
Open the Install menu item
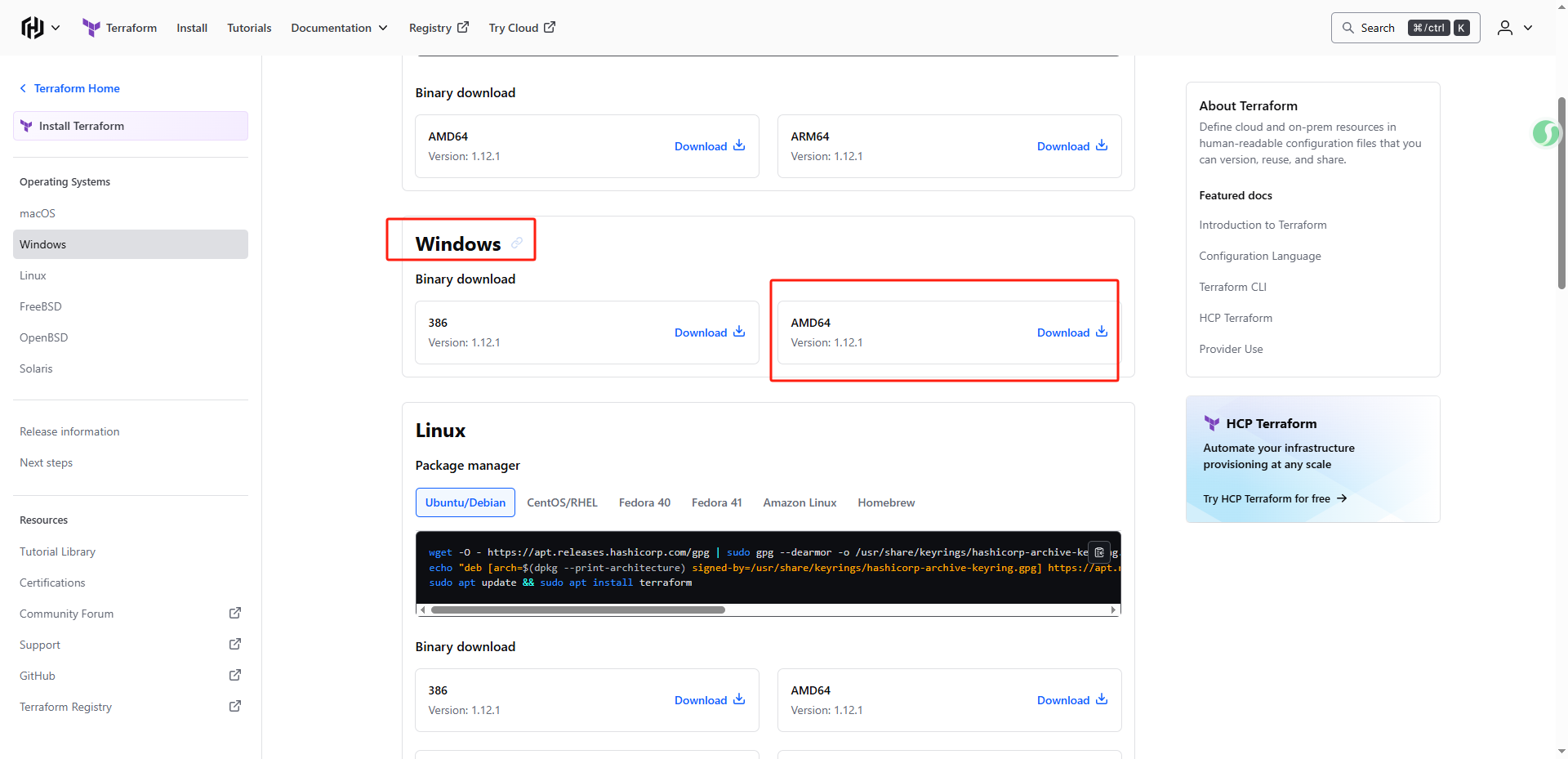(x=192, y=28)
